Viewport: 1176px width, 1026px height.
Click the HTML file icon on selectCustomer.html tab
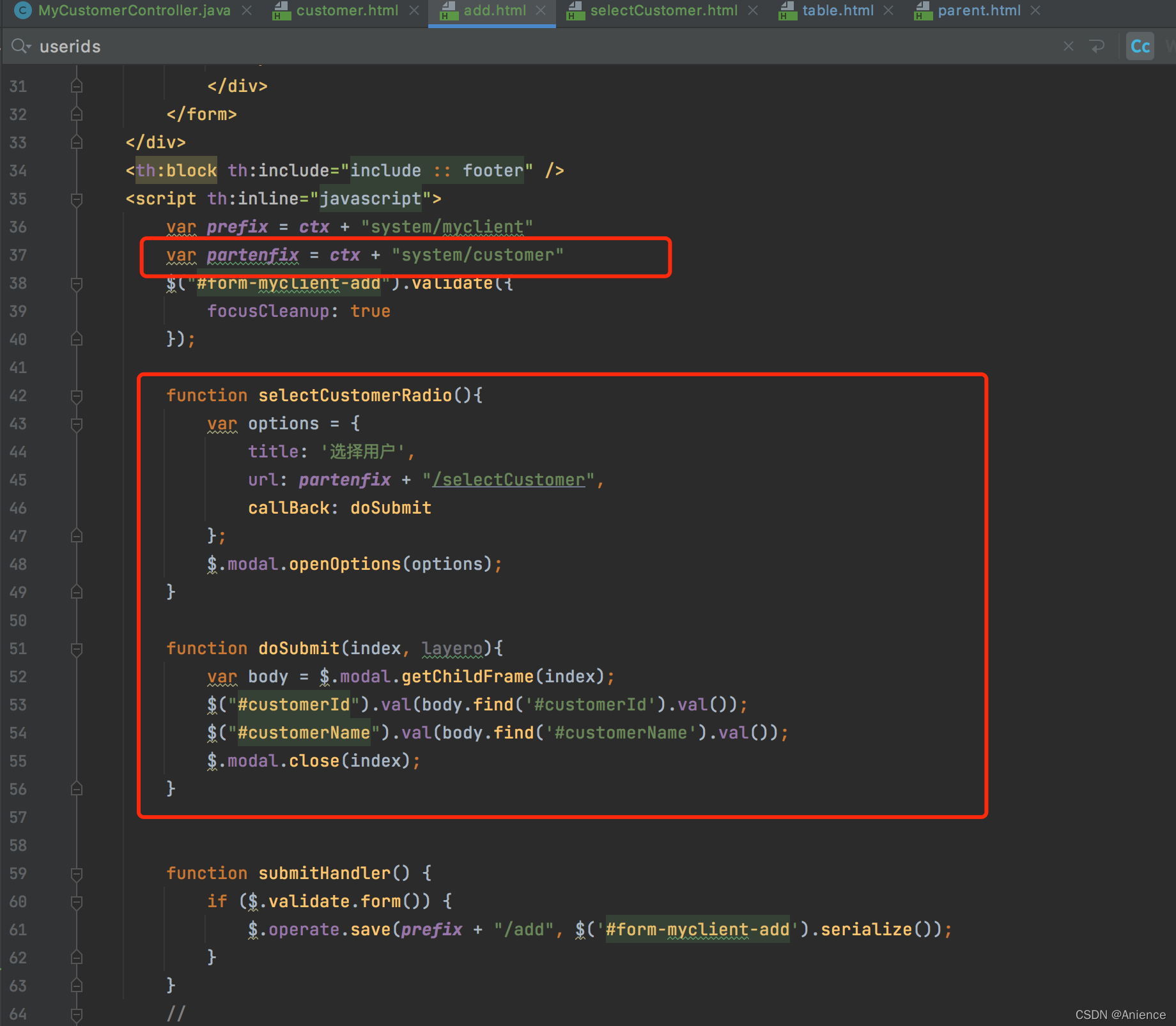tap(576, 10)
